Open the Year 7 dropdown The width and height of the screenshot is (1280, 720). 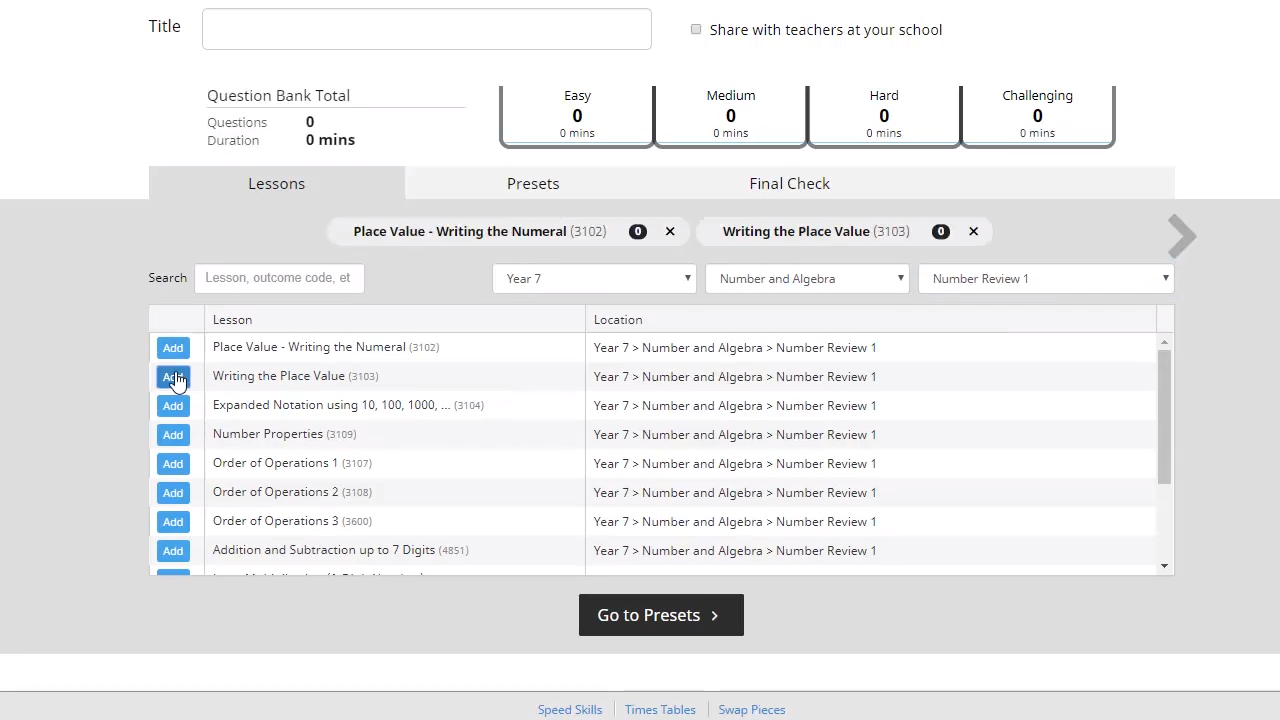[594, 279]
